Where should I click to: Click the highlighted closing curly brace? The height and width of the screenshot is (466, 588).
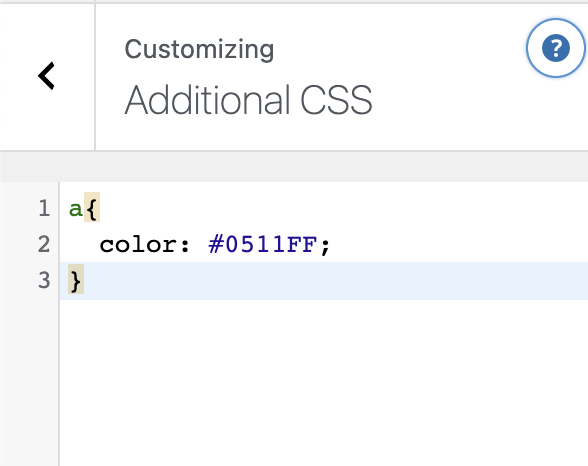[x=76, y=279]
